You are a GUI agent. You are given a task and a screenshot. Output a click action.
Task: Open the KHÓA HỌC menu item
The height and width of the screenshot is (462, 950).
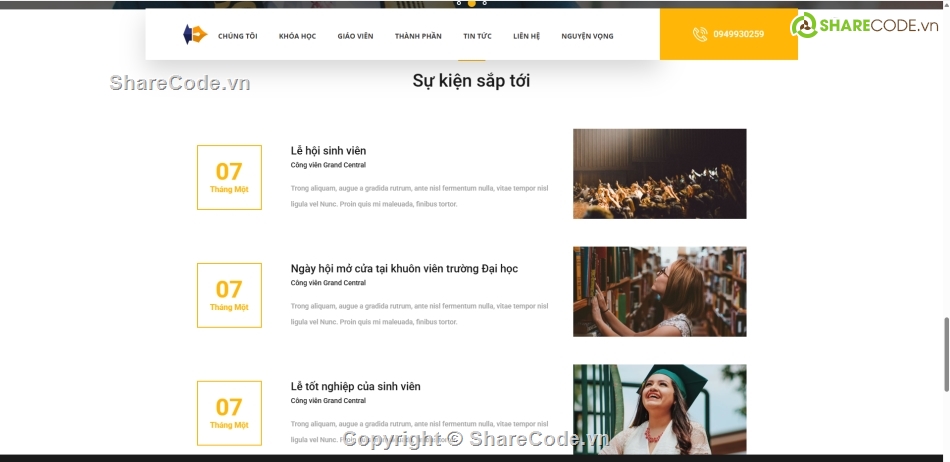pos(297,36)
